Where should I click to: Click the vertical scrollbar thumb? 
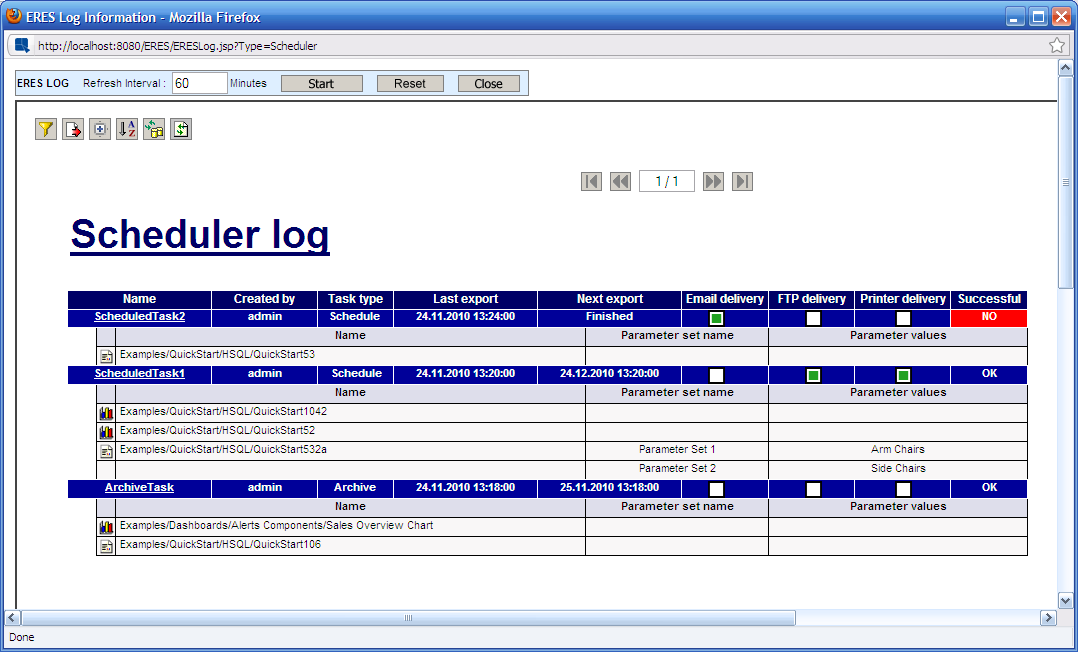(1066, 182)
